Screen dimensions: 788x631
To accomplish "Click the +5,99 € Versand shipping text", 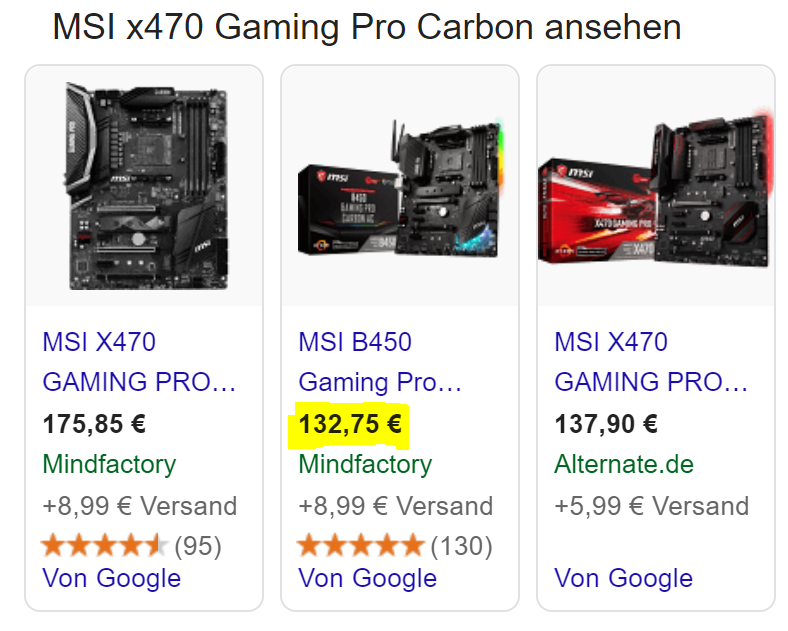I will pyautogui.click(x=651, y=505).
